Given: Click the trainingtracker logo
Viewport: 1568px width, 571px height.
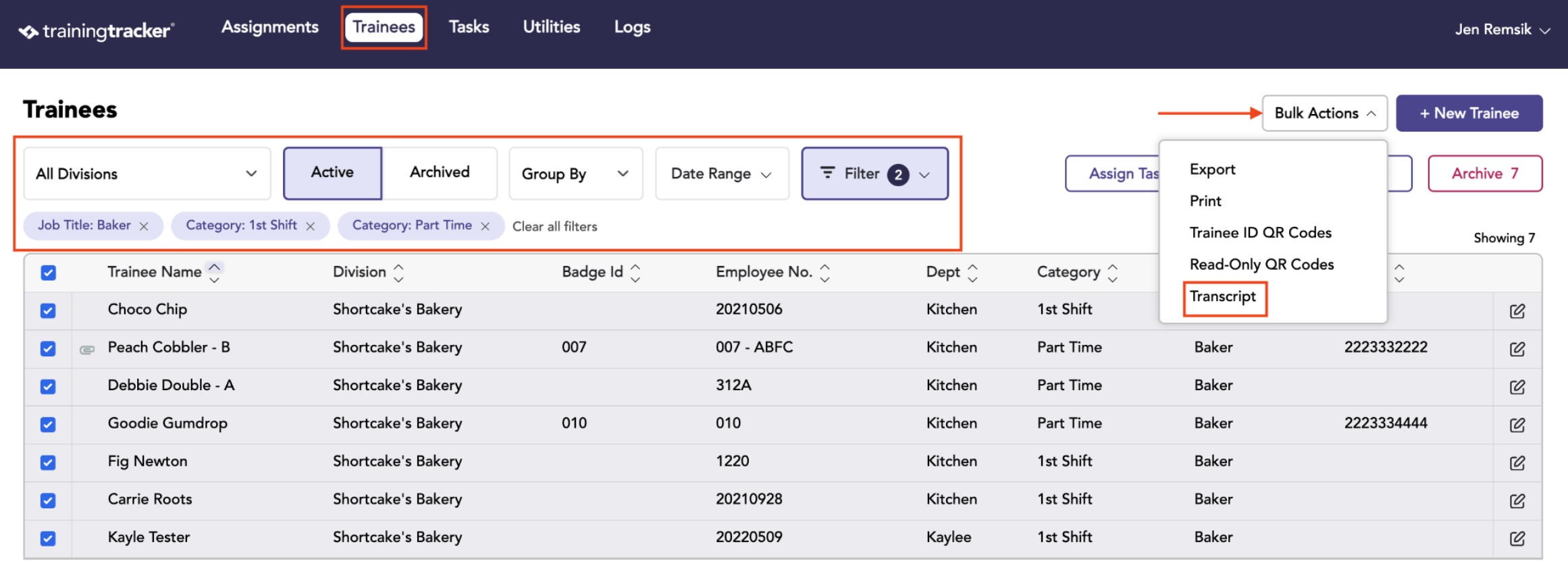Looking at the screenshot, I should point(96,31).
